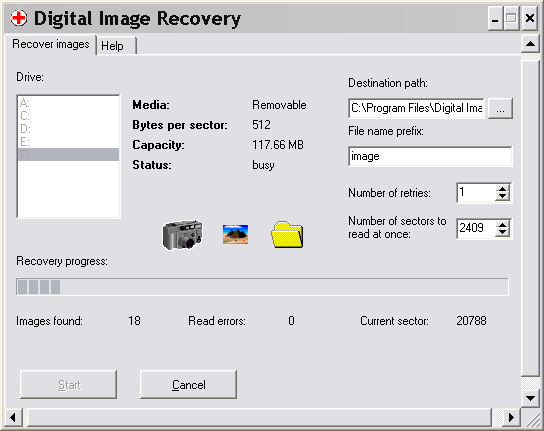Close the Digital Image Recovery window
This screenshot has width=544, height=431.
point(529,19)
